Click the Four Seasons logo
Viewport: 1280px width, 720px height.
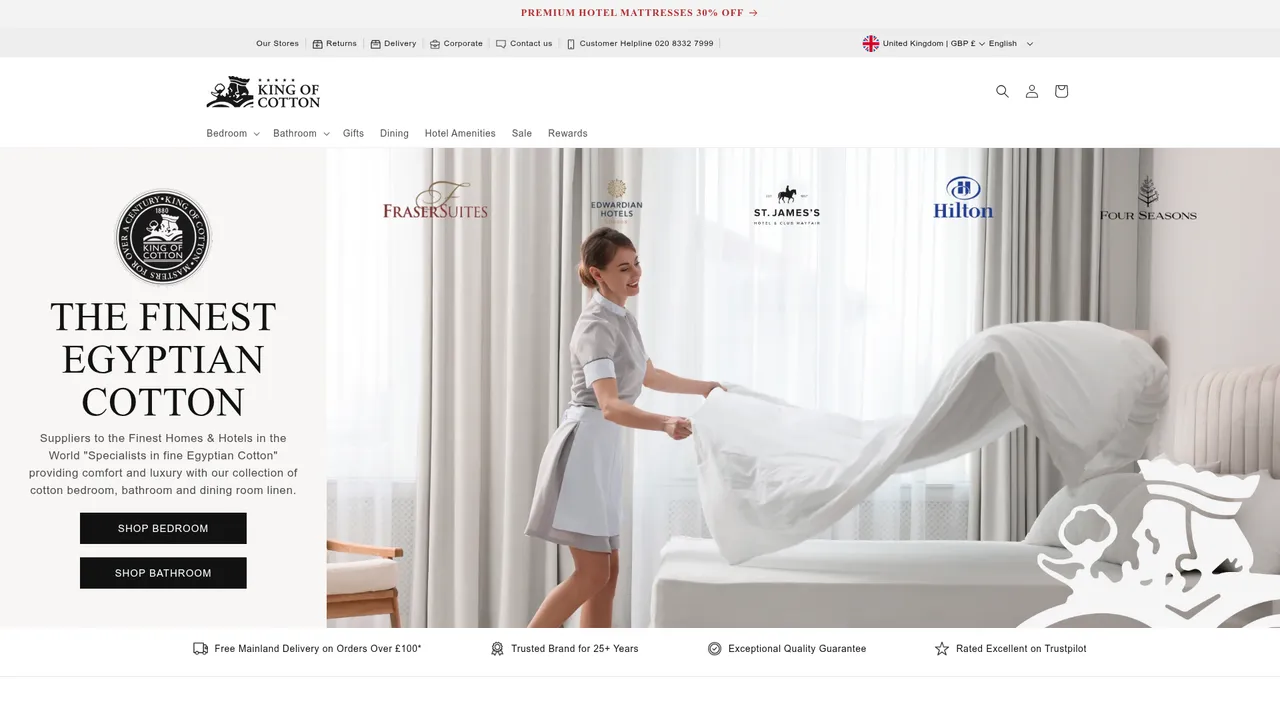click(1148, 199)
